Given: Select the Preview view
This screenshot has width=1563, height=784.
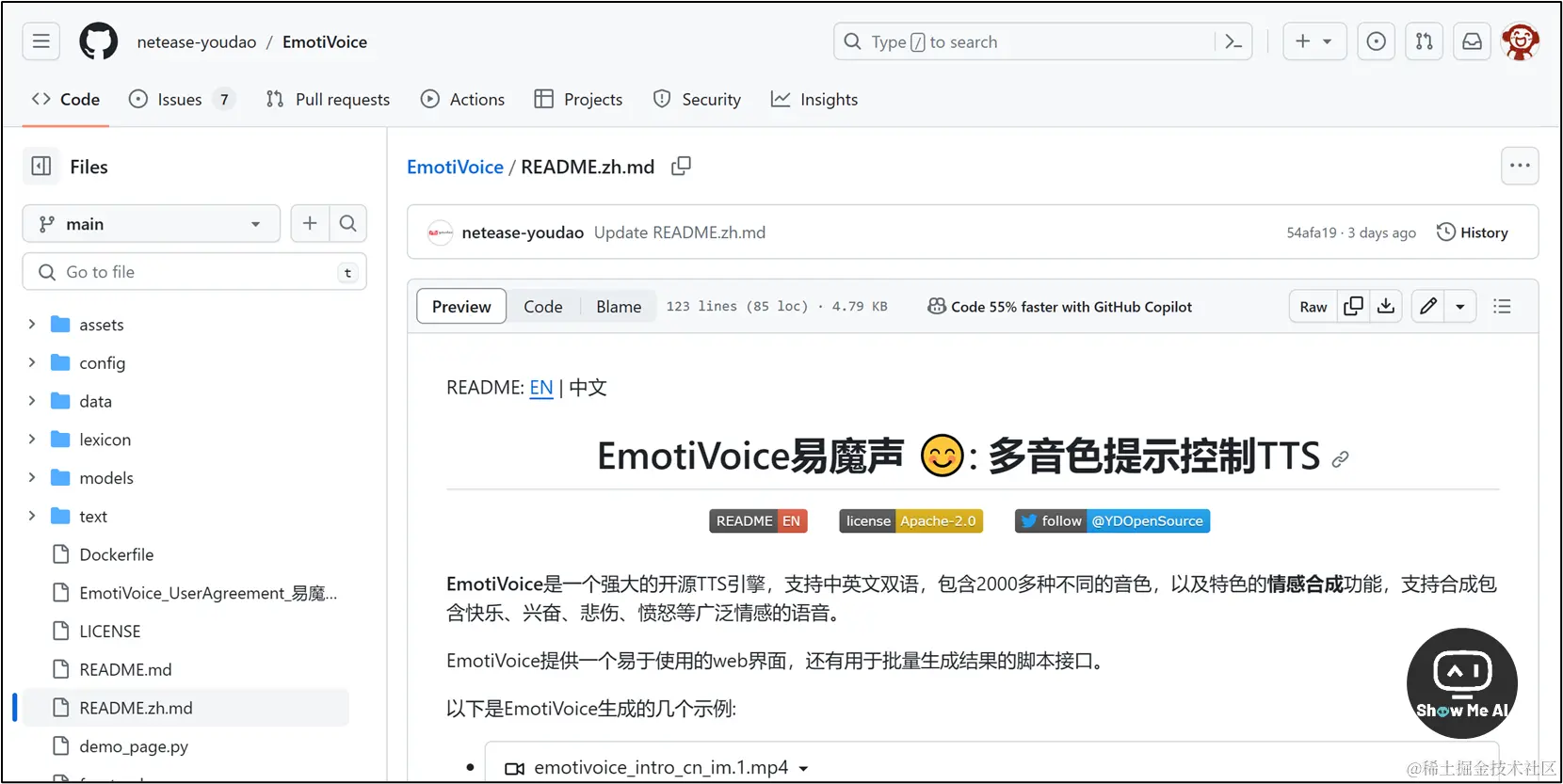Looking at the screenshot, I should pyautogui.click(x=461, y=306).
